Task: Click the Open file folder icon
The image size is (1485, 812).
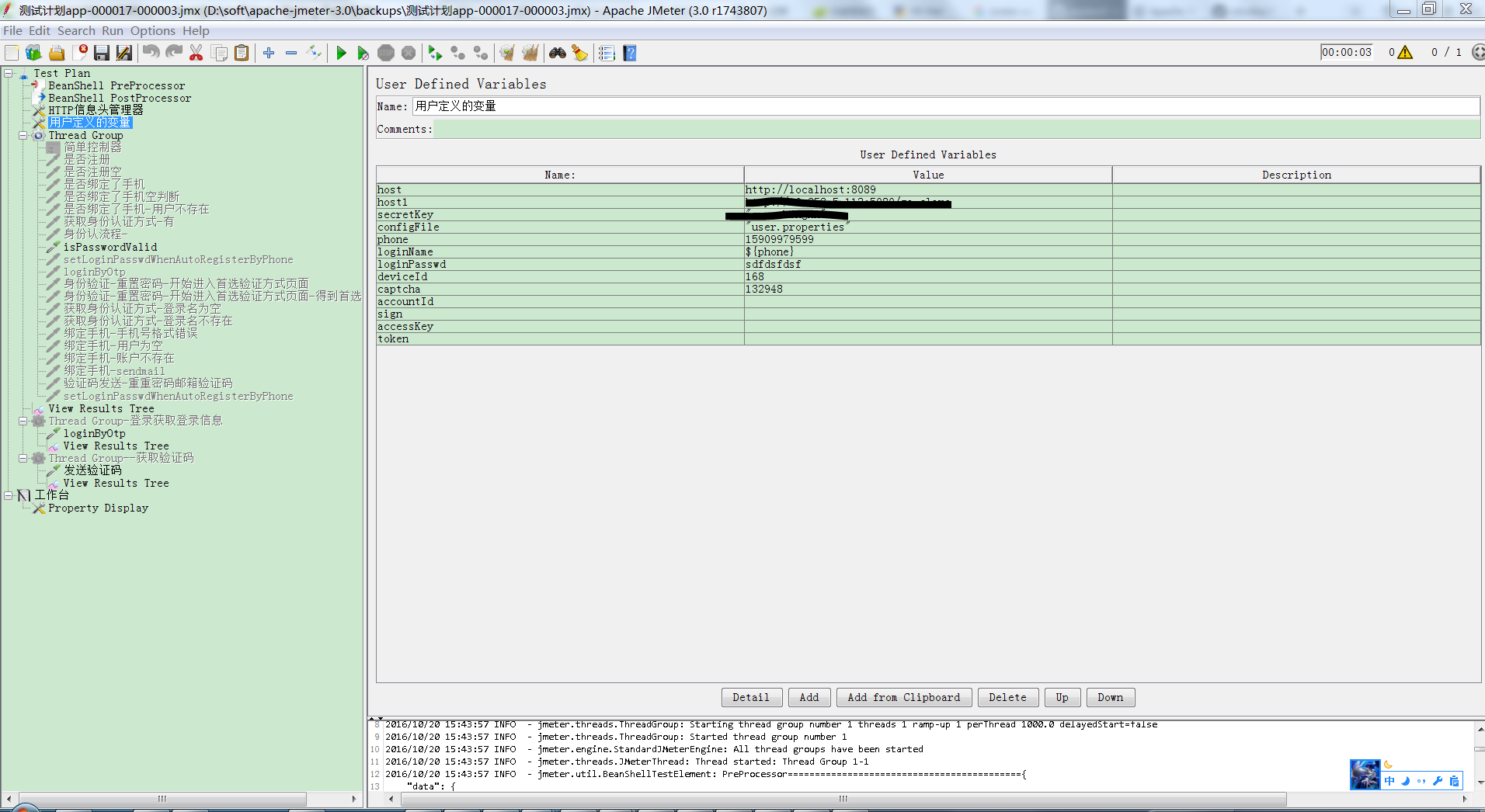Action: click(x=57, y=53)
